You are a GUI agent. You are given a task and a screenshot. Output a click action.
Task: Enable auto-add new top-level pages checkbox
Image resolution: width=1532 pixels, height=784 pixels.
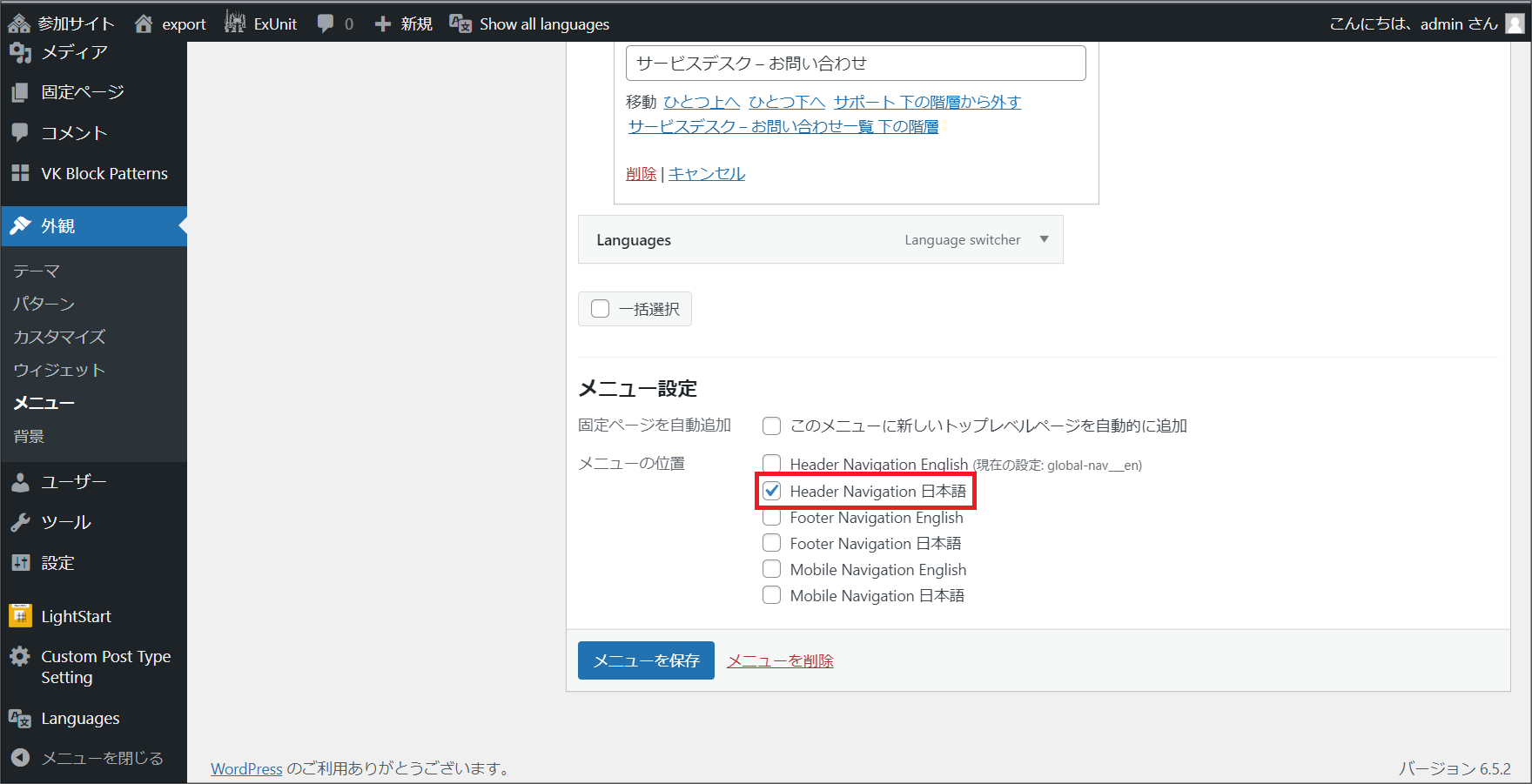pyautogui.click(x=771, y=426)
